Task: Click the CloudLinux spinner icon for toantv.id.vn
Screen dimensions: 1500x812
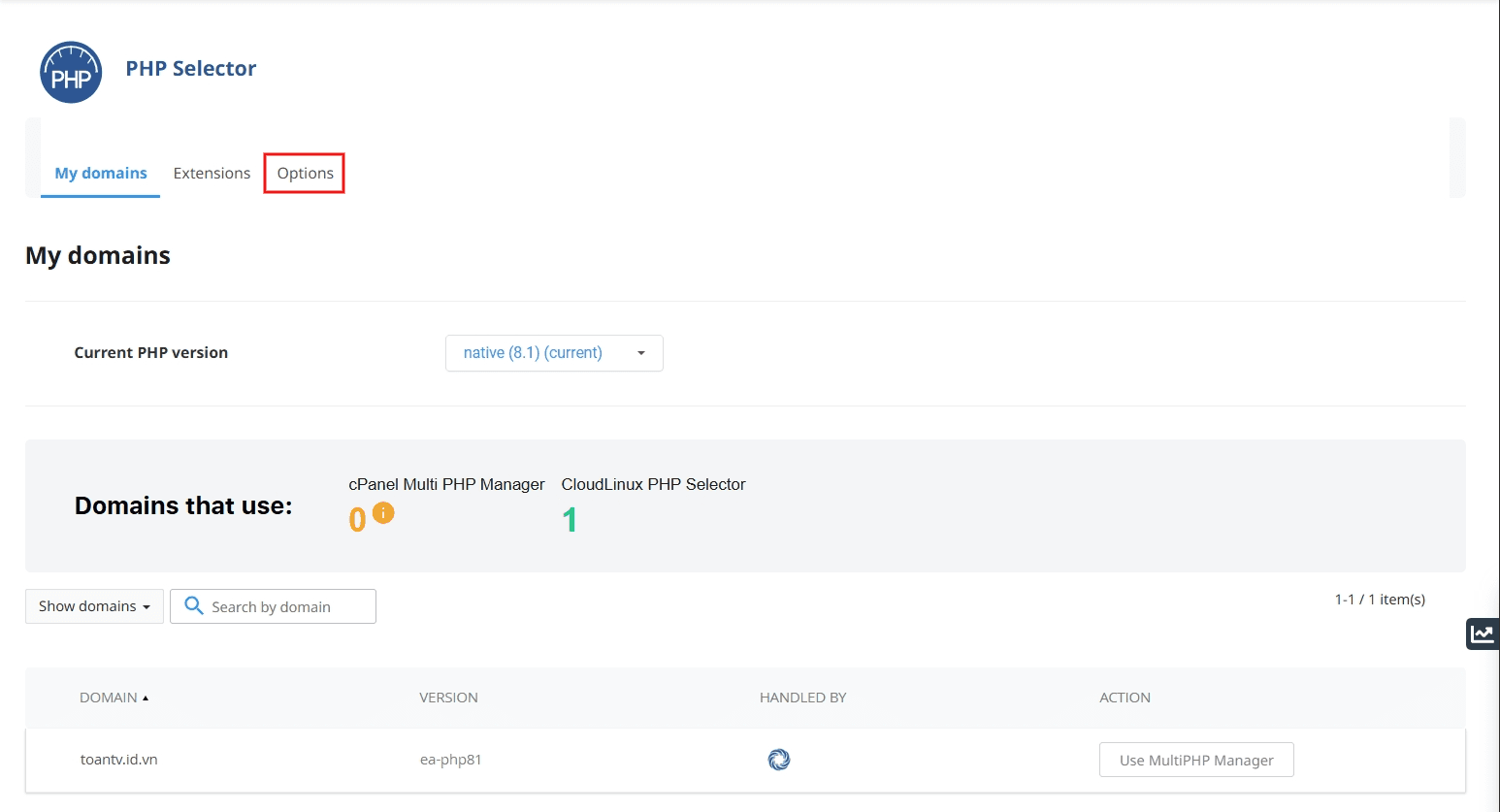Action: (779, 760)
